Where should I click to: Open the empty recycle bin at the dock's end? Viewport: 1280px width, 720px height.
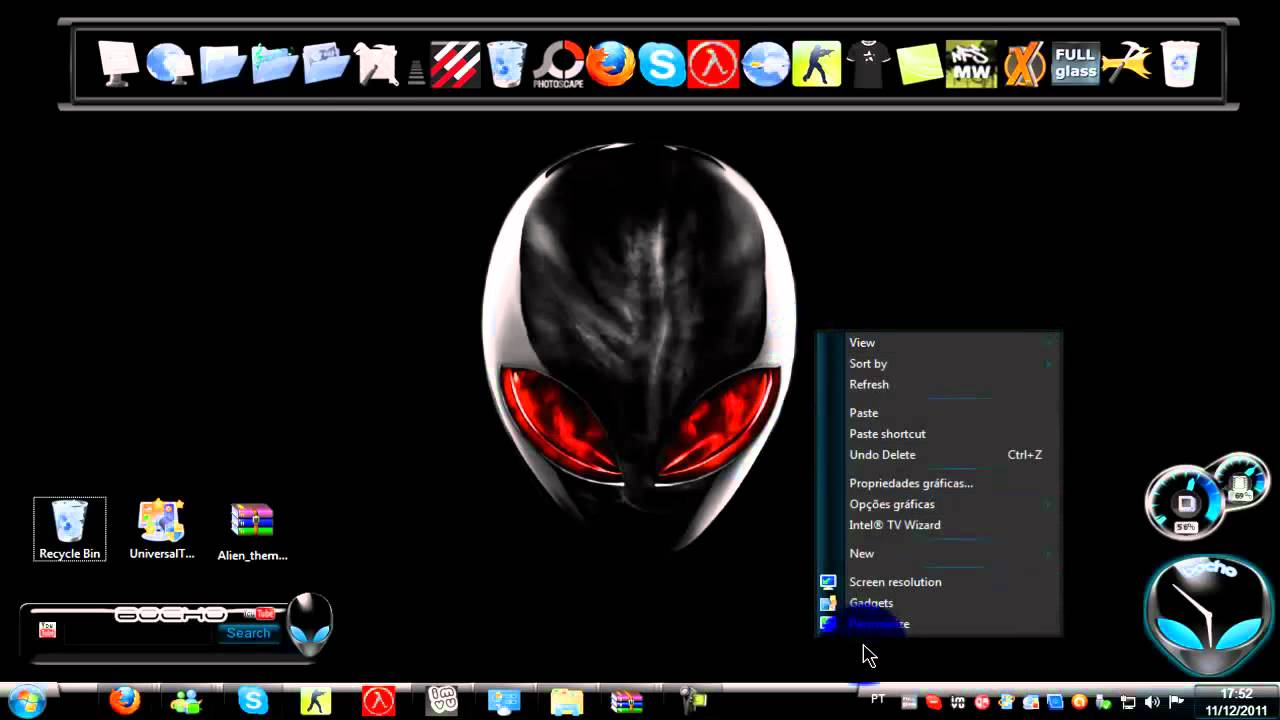1180,64
